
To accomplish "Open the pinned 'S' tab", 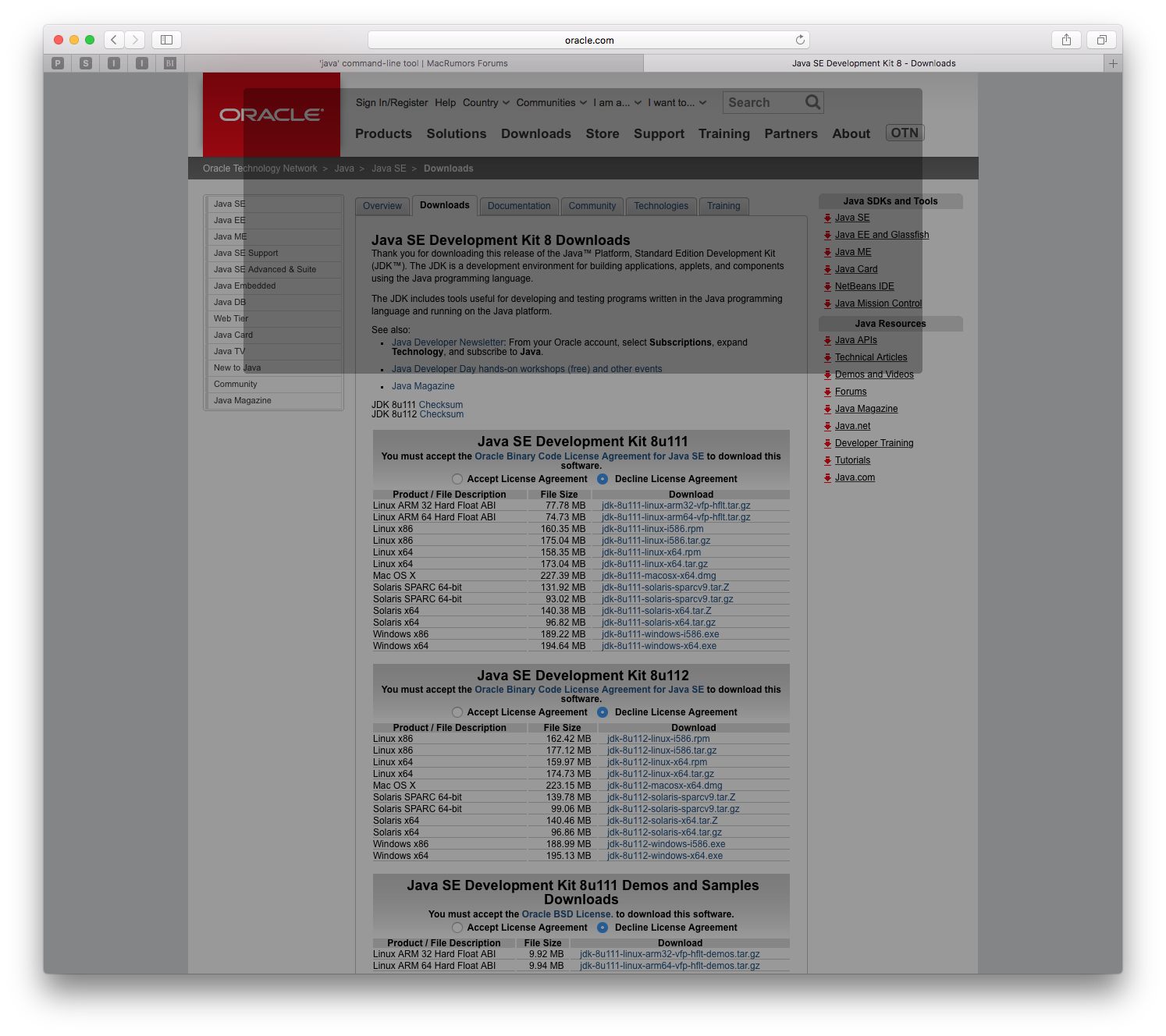I will (86, 63).
